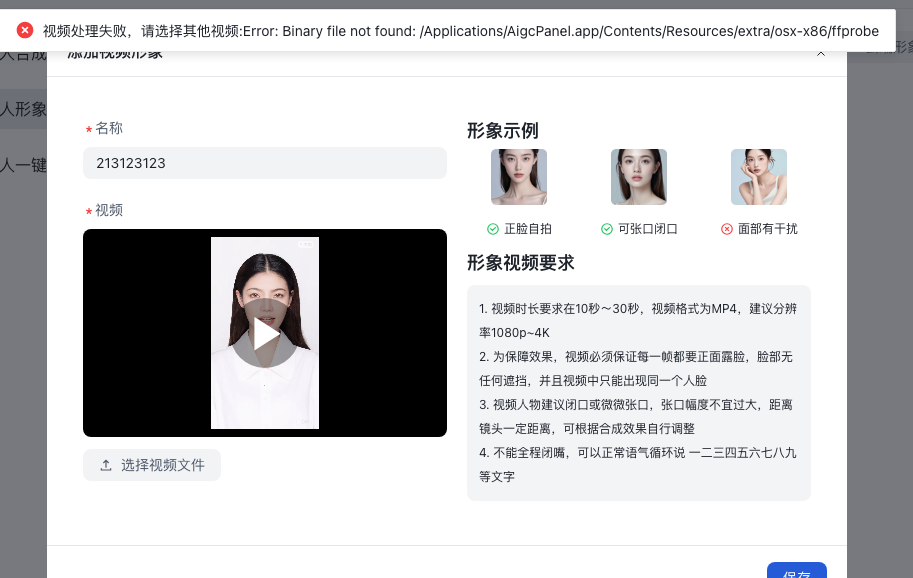Open the first sample portrait thumbnail
913x578 pixels.
click(519, 177)
